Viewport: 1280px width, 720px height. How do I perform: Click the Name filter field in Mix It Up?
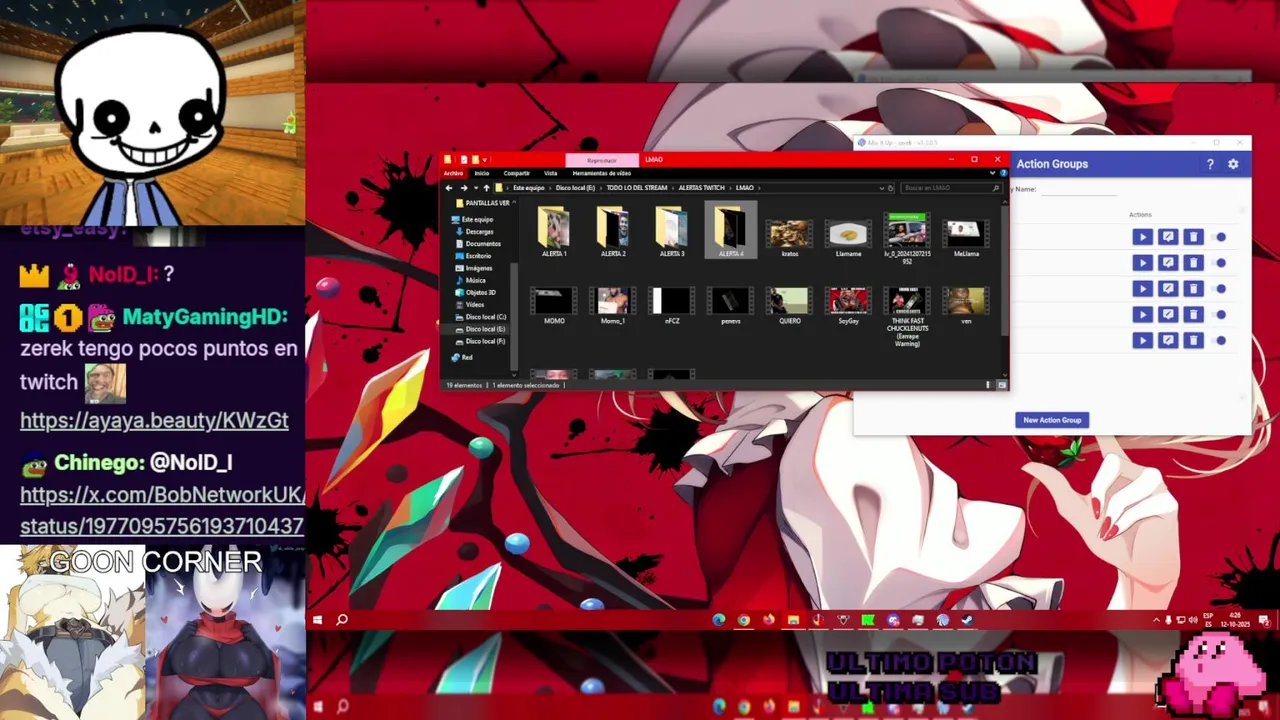(1080, 189)
